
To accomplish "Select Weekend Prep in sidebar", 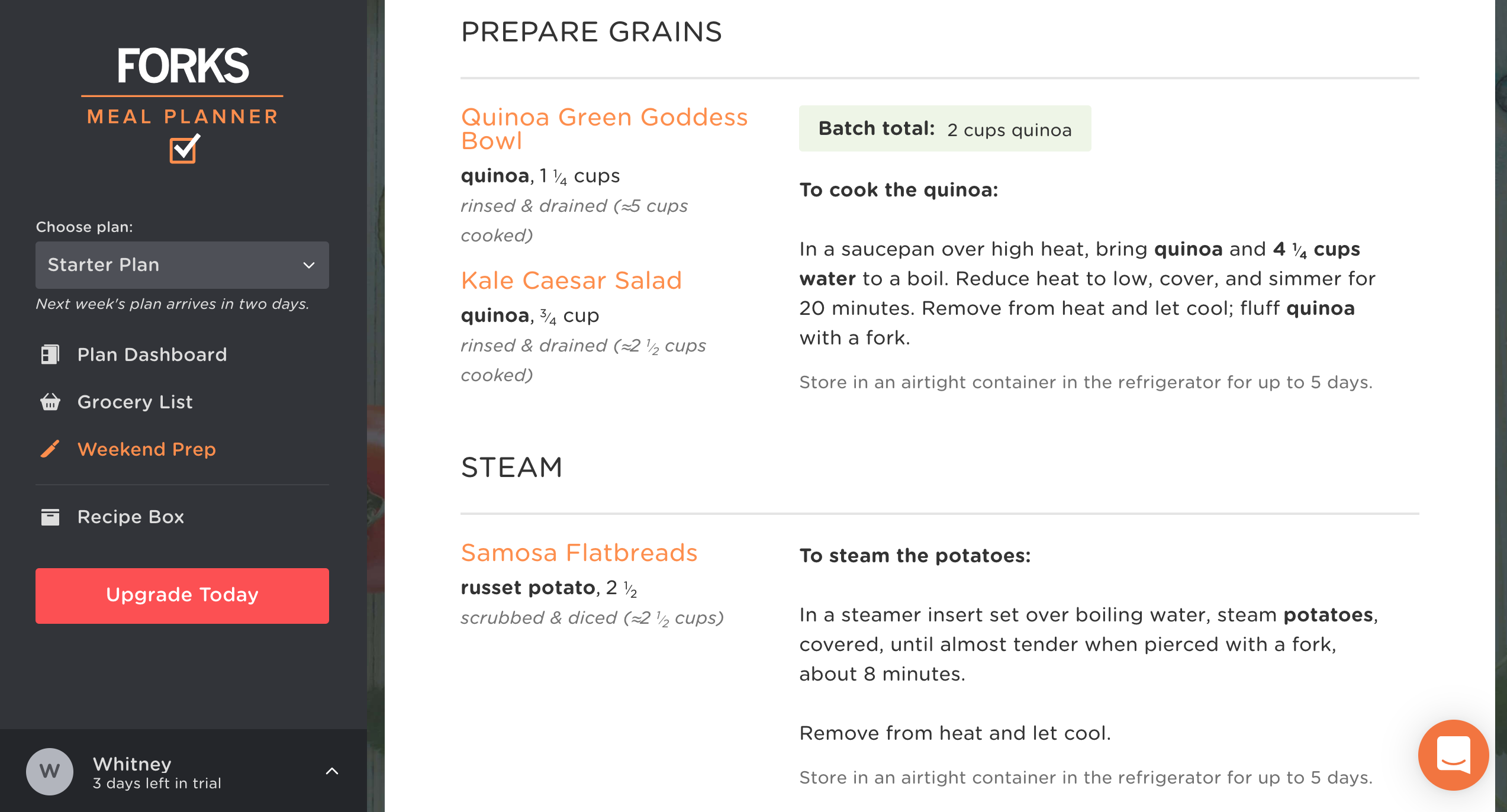I will point(146,449).
